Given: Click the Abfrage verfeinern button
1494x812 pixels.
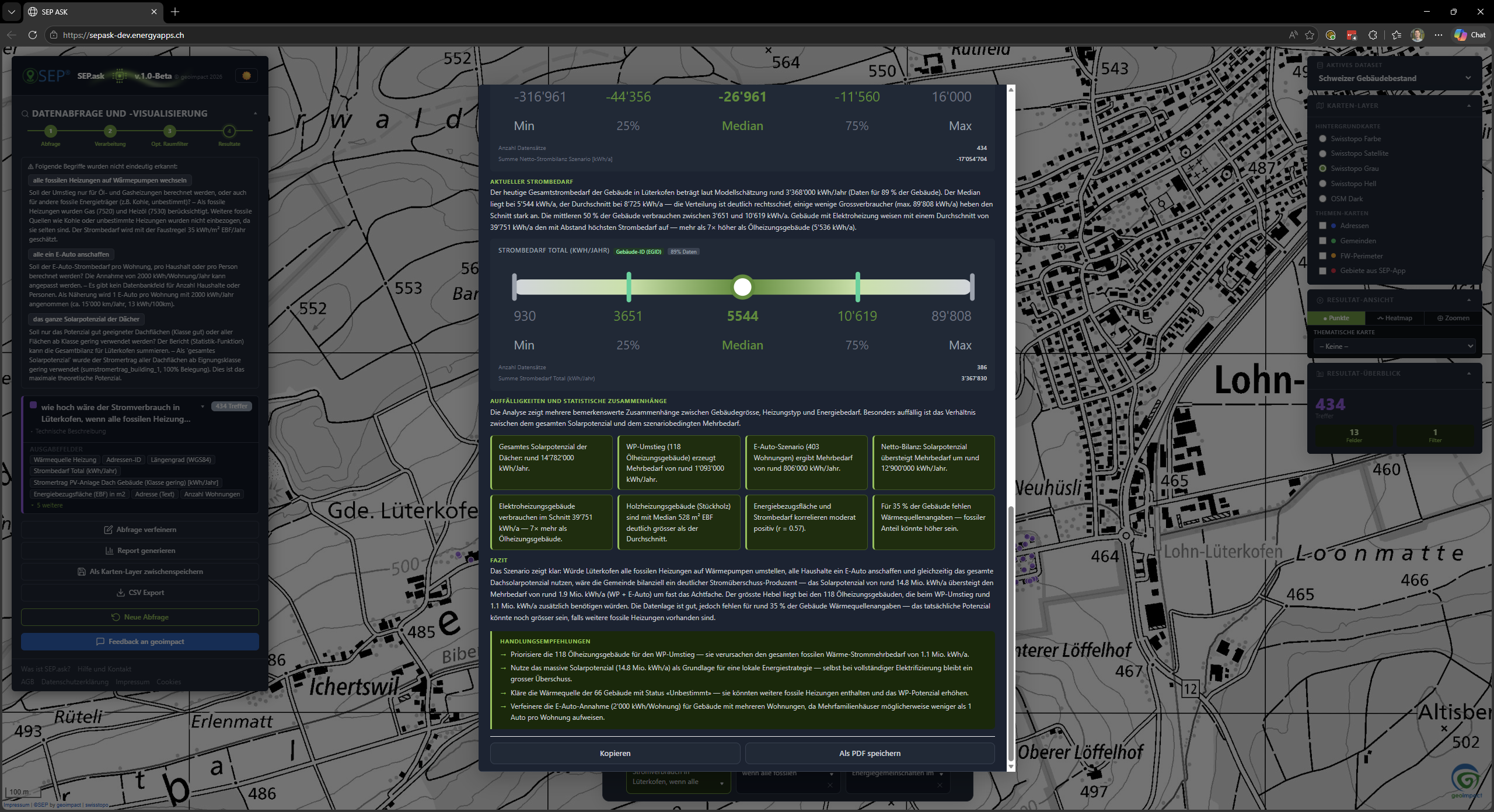Looking at the screenshot, I should tap(140, 530).
